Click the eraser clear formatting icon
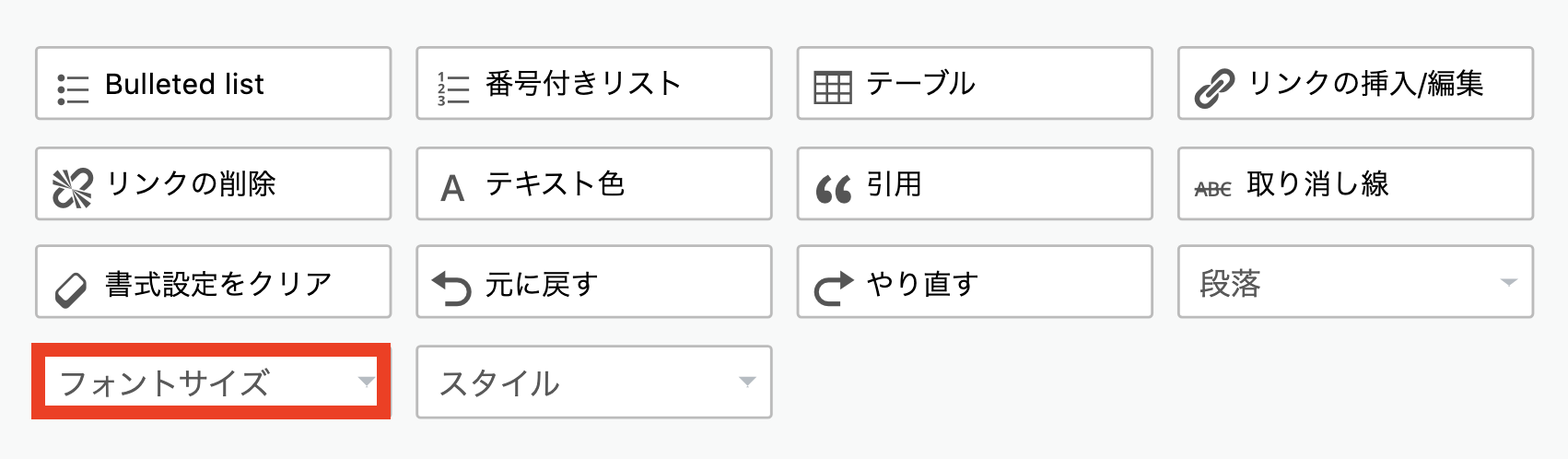This screenshot has height=459, width=1568. [71, 289]
